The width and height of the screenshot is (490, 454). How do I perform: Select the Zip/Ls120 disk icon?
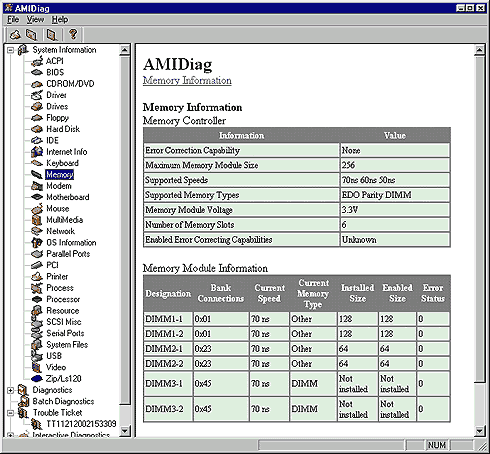[x=37, y=379]
